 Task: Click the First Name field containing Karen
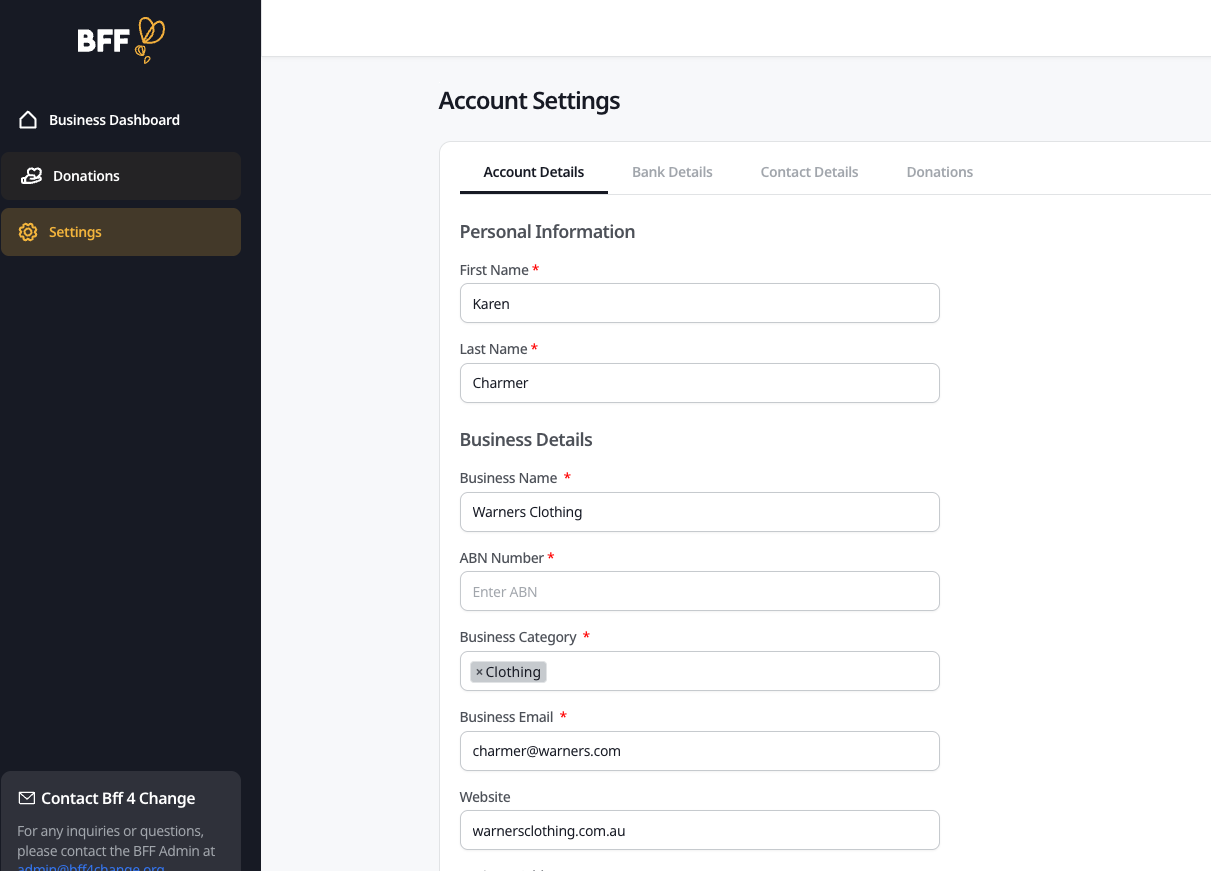(699, 303)
